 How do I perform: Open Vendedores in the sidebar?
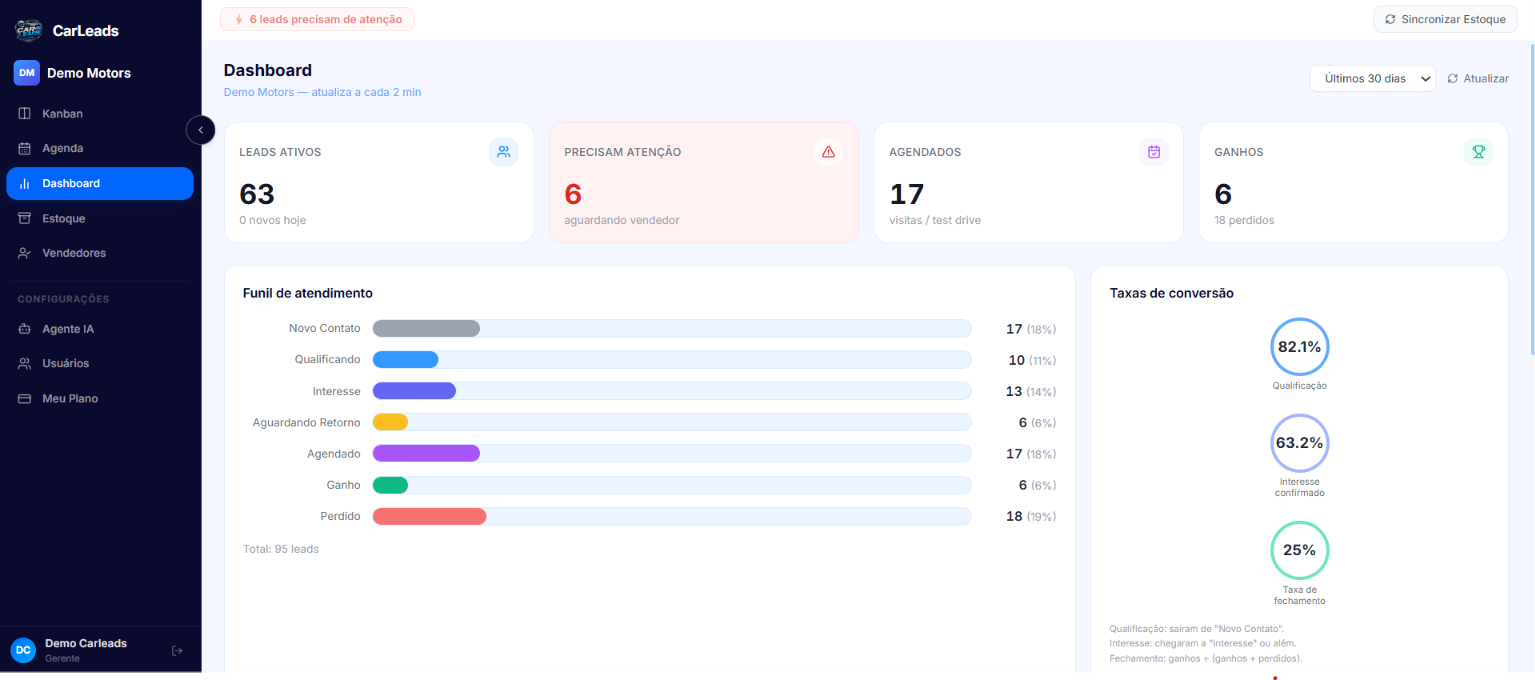(x=100, y=253)
